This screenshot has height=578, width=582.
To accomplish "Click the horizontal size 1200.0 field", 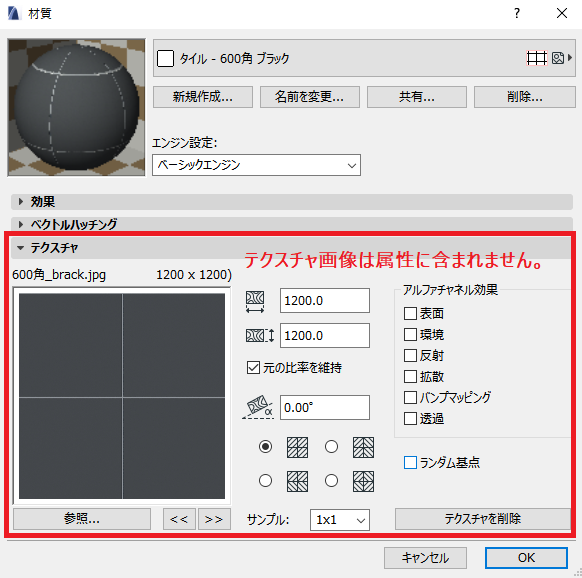I will (325, 300).
